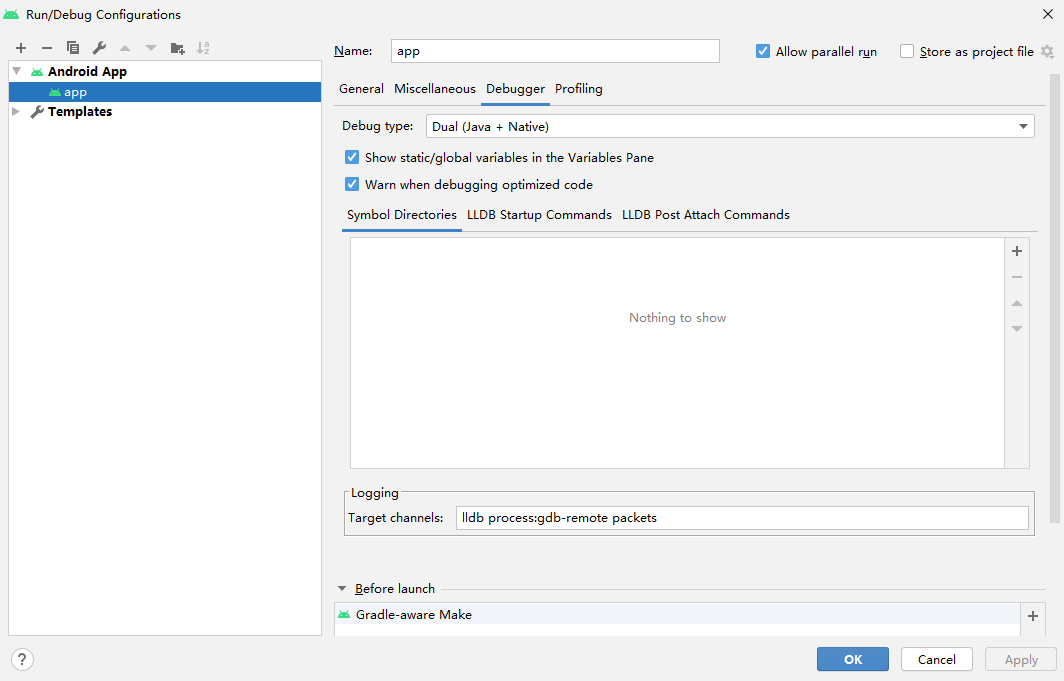Expand the Templates tree node

[x=15, y=111]
